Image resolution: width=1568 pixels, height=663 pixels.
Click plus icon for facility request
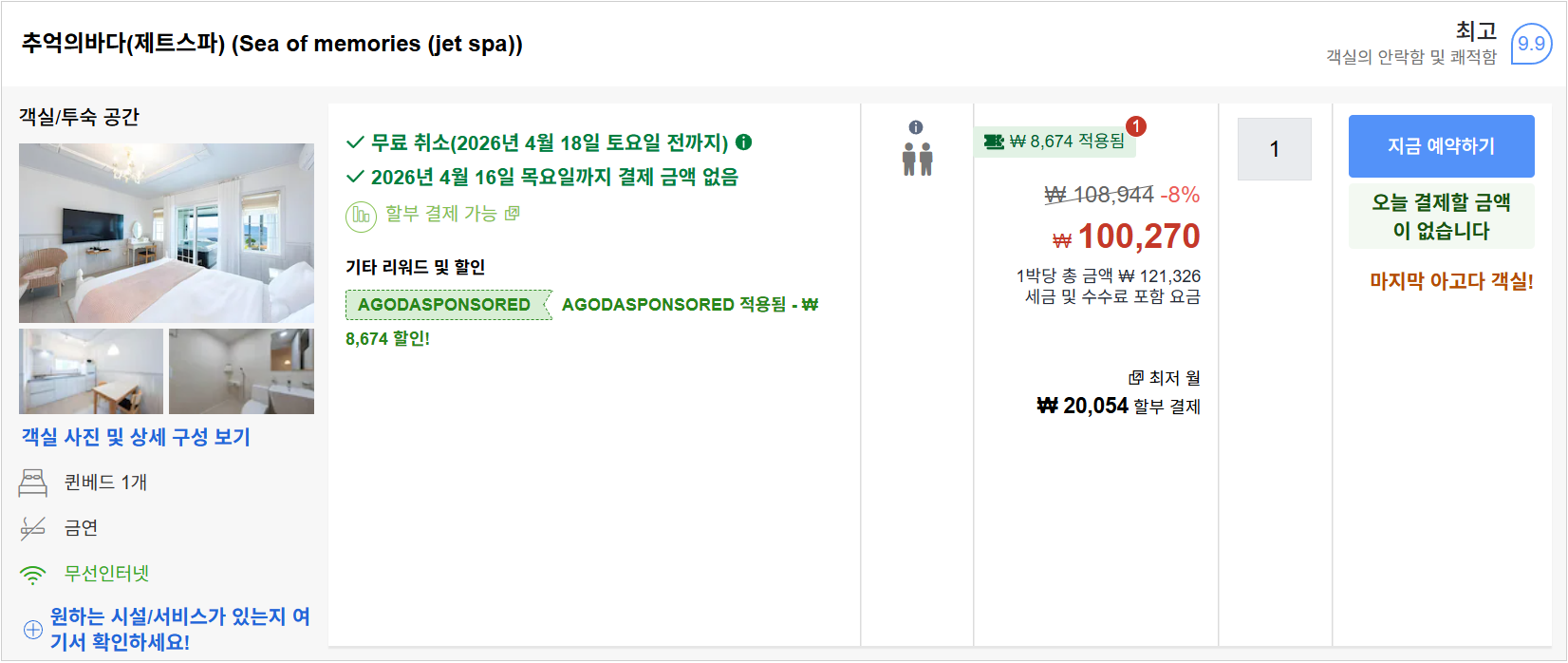(x=33, y=630)
